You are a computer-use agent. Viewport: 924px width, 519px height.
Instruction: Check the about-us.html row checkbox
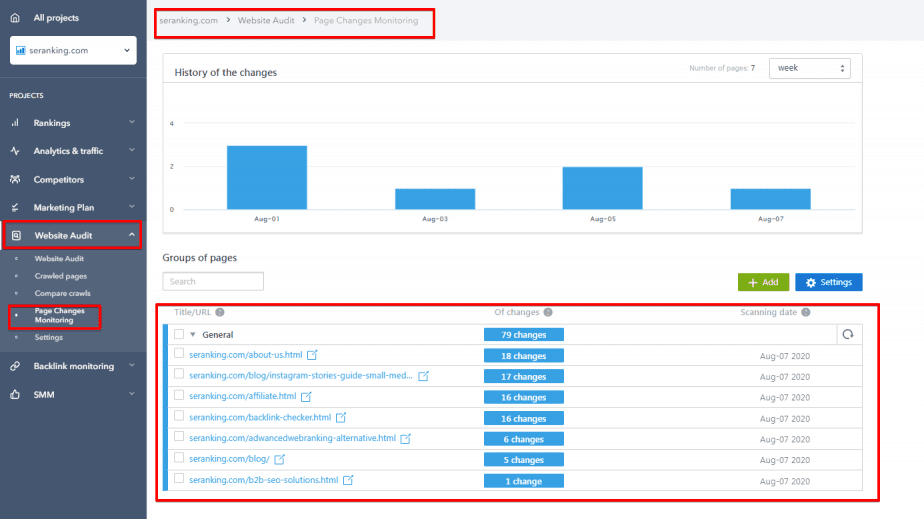179,353
